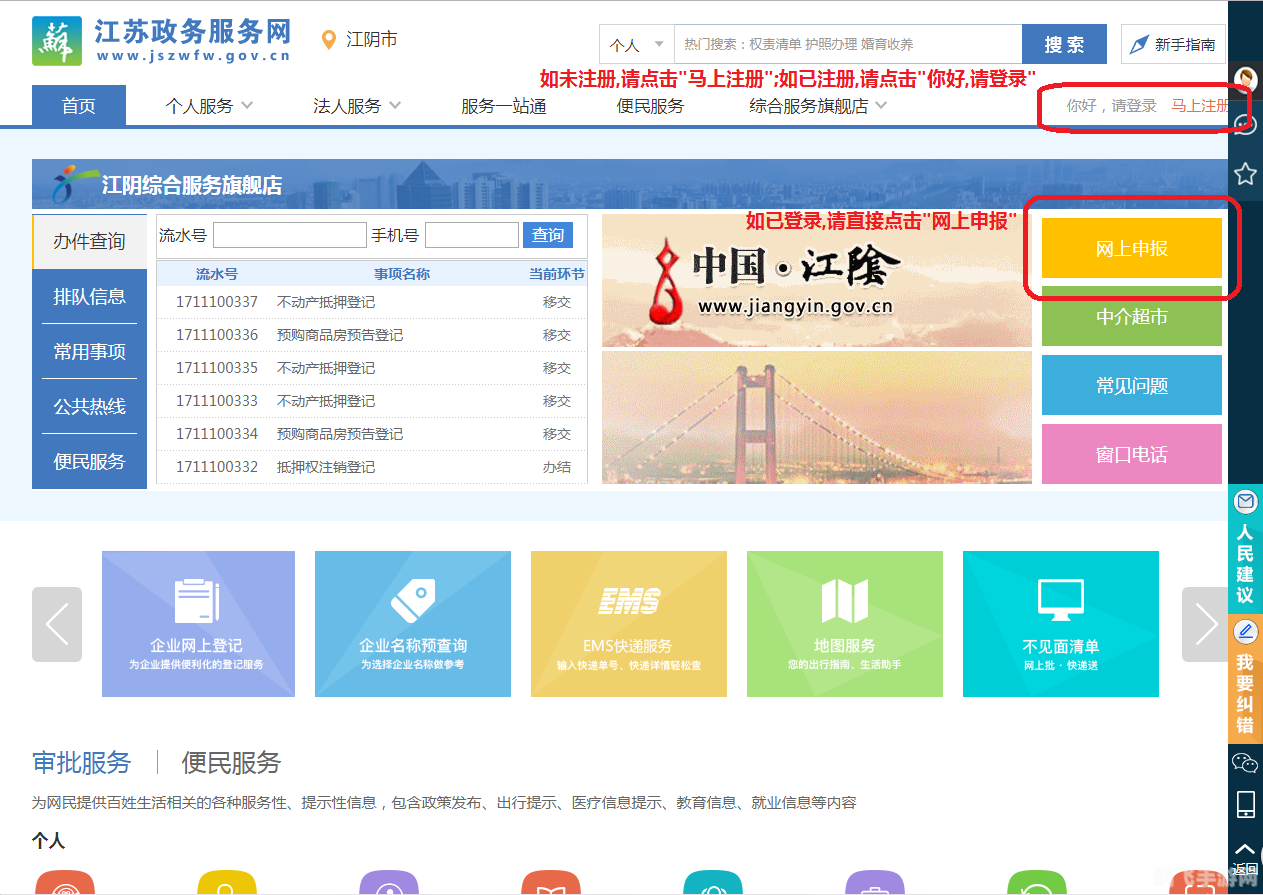Click the 苏 logo of 江苏政务服务网
The image size is (1263, 895).
point(57,39)
